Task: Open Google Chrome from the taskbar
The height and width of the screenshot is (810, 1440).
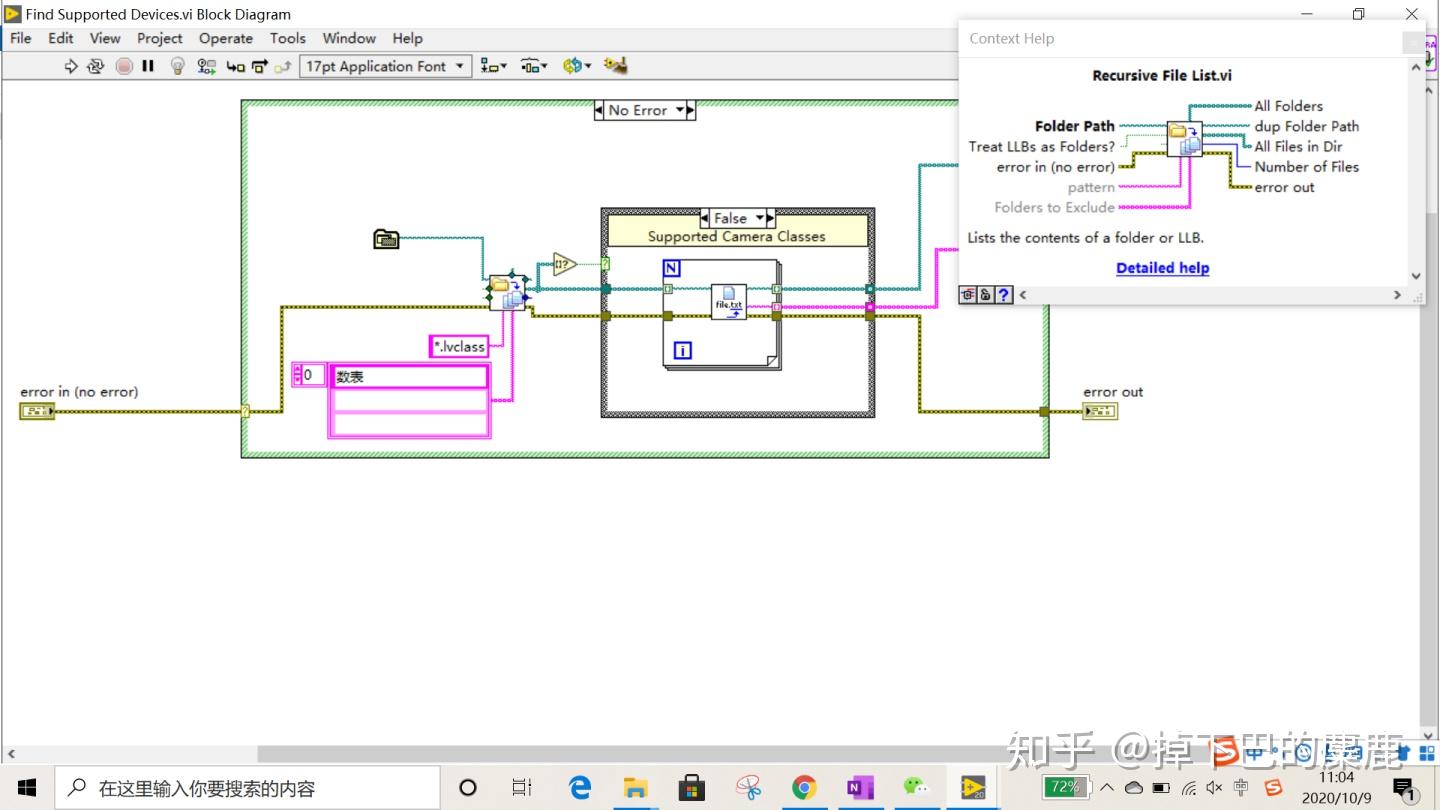Action: click(804, 788)
